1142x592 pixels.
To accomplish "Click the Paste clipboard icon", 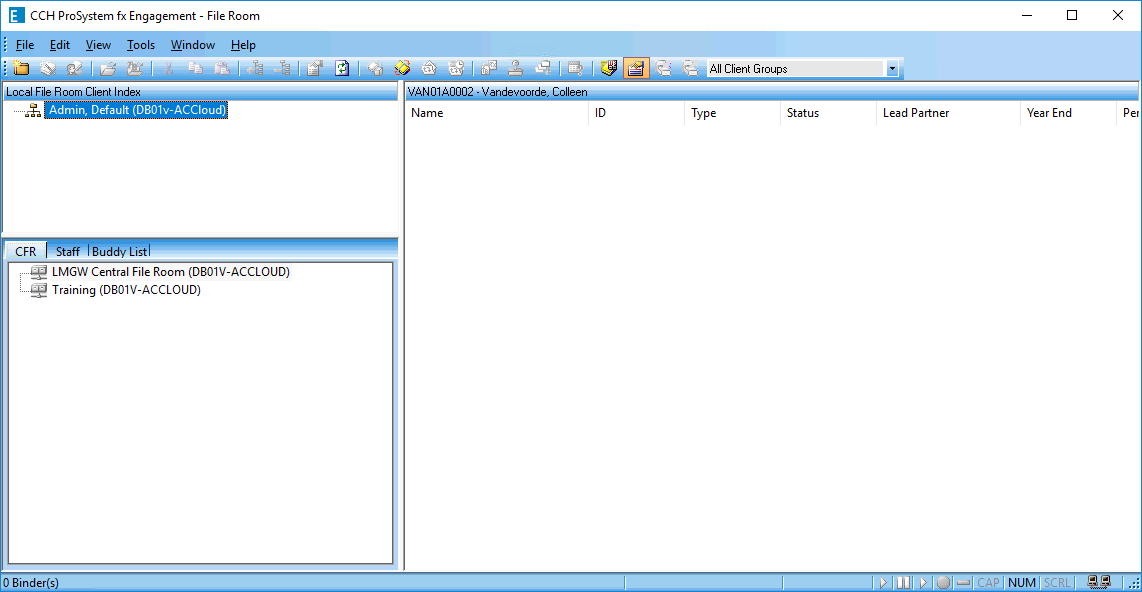I will click(222, 68).
